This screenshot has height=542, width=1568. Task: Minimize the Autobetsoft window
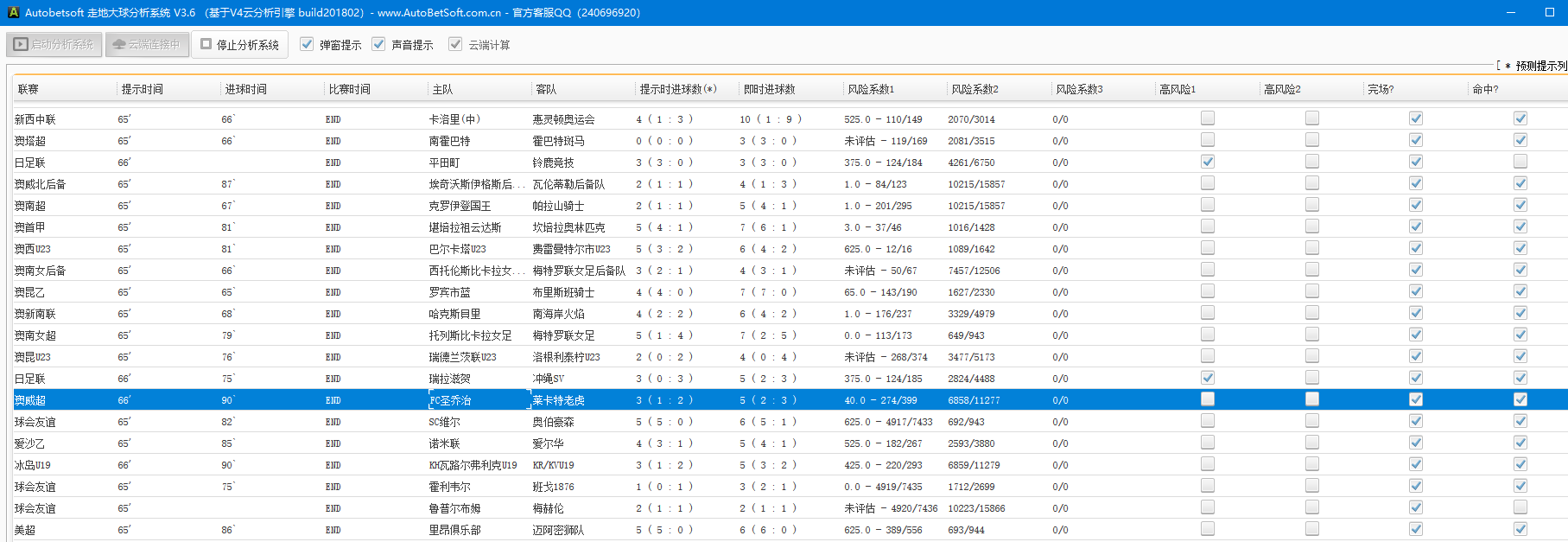pos(1511,12)
